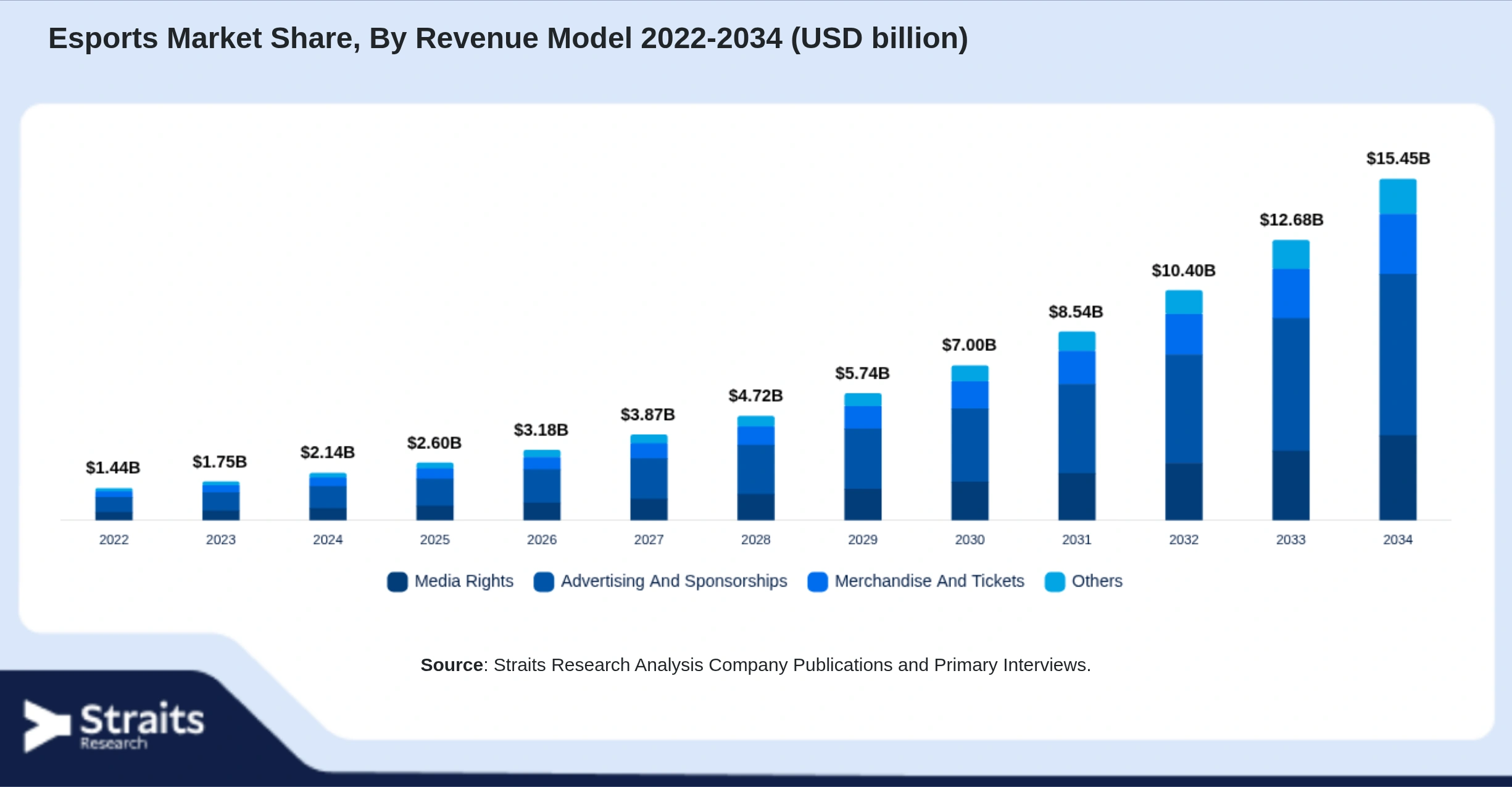Click the Advertising And Sponsorships segment of 2027 bar
1512x787 pixels.
click(649, 479)
